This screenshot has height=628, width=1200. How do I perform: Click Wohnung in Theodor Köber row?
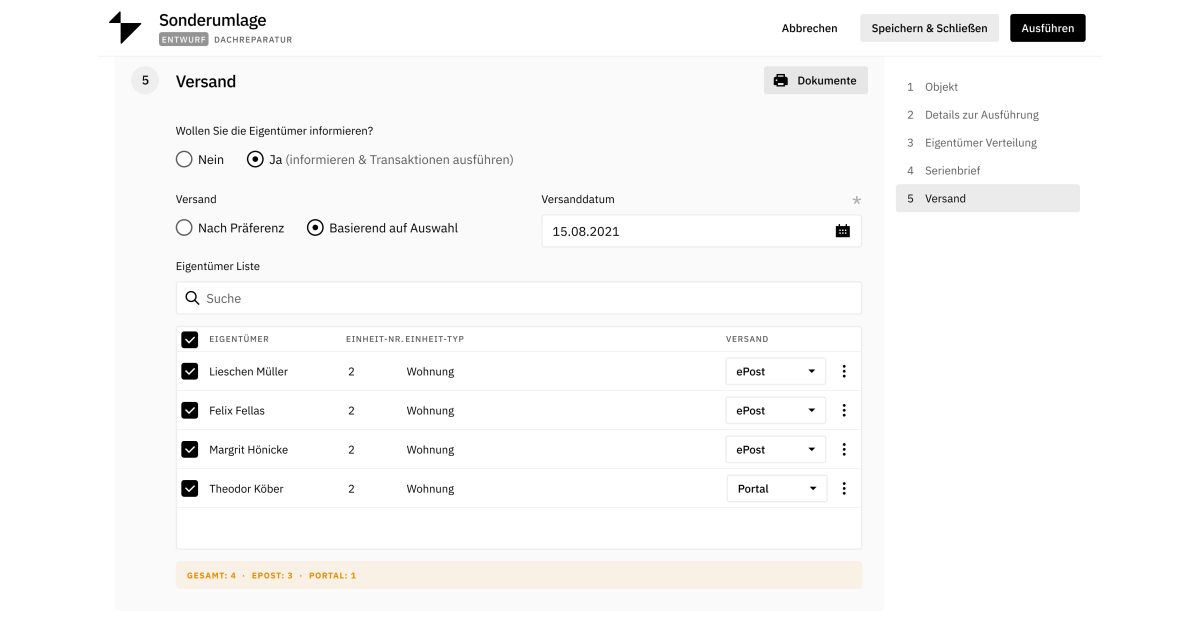[x=430, y=488]
